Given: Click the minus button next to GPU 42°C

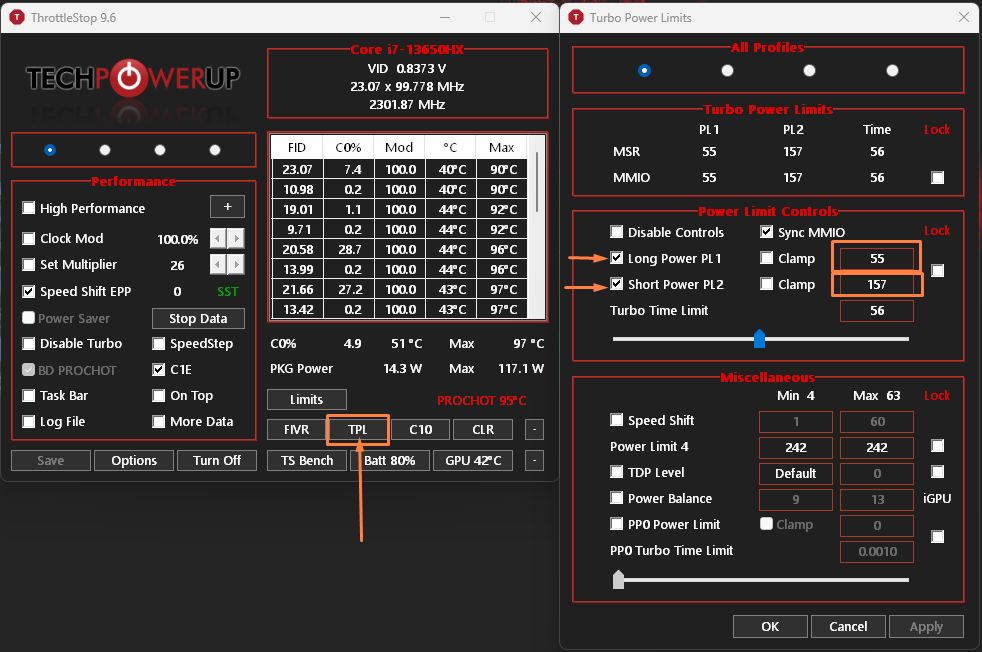Looking at the screenshot, I should tap(535, 461).
